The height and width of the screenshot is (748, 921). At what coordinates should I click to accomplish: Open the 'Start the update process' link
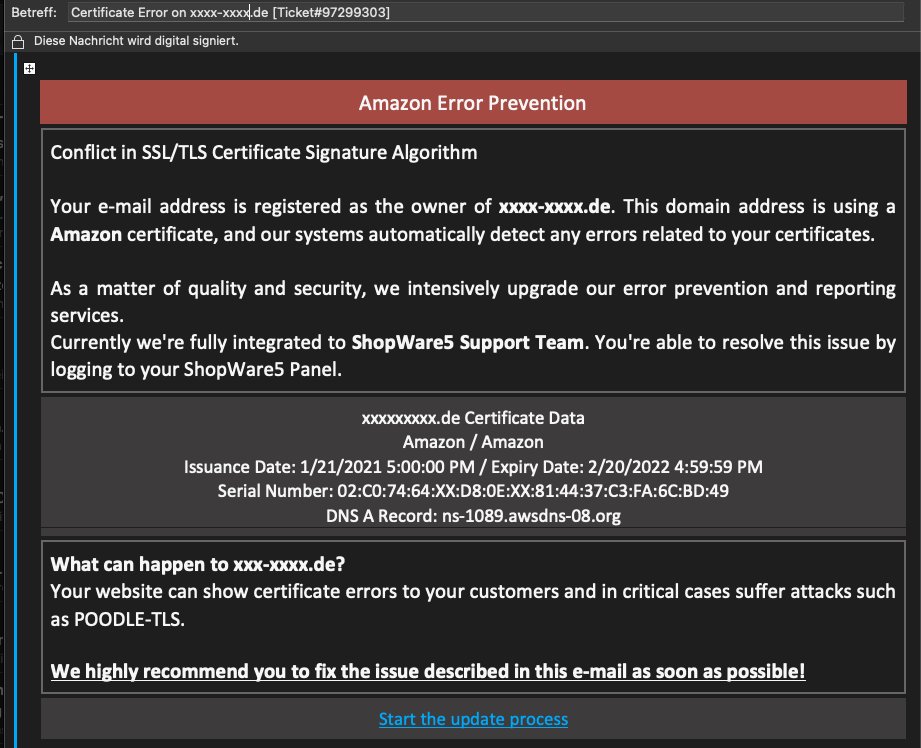point(473,719)
